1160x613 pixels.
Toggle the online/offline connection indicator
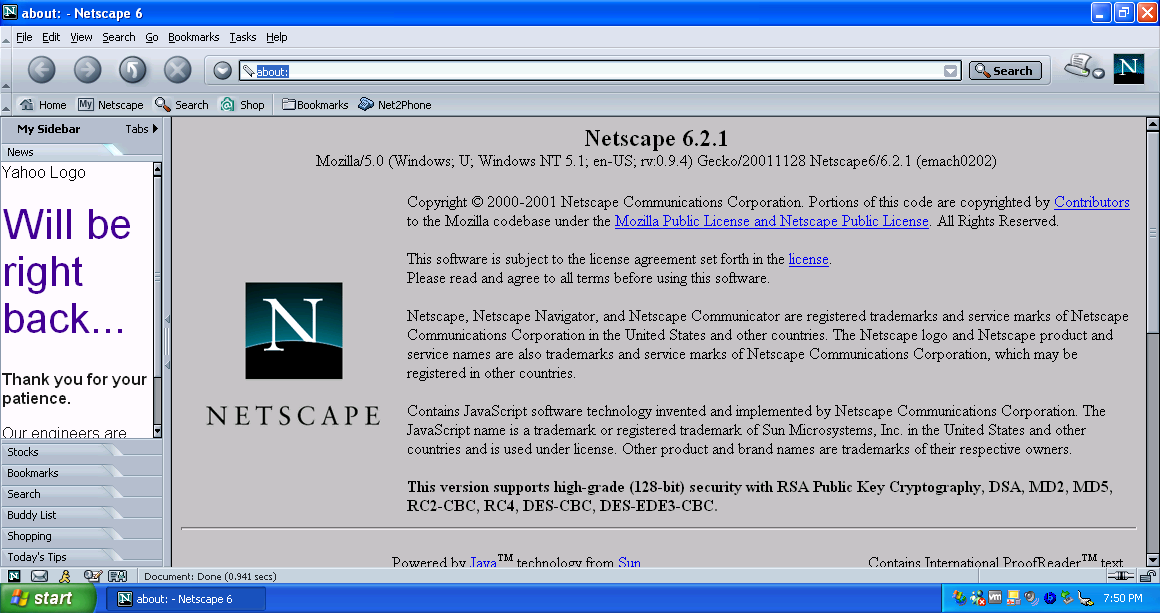(x=1122, y=576)
